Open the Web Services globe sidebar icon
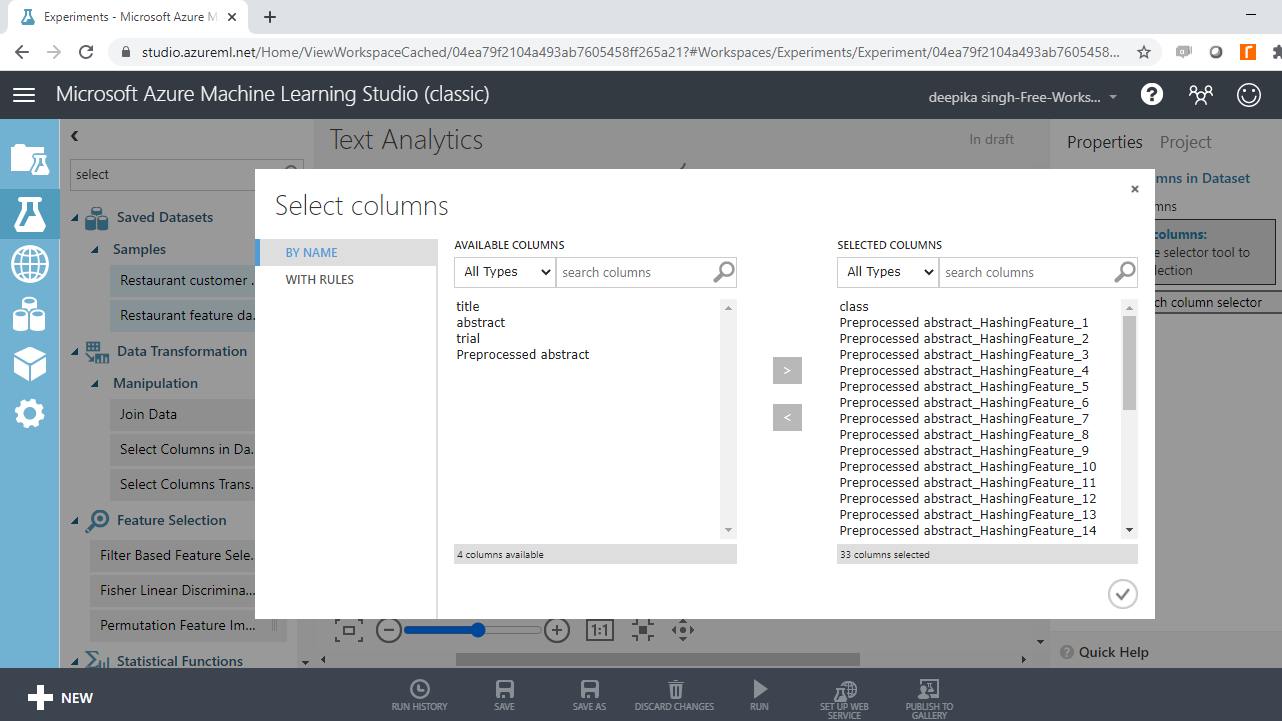 pyautogui.click(x=29, y=264)
